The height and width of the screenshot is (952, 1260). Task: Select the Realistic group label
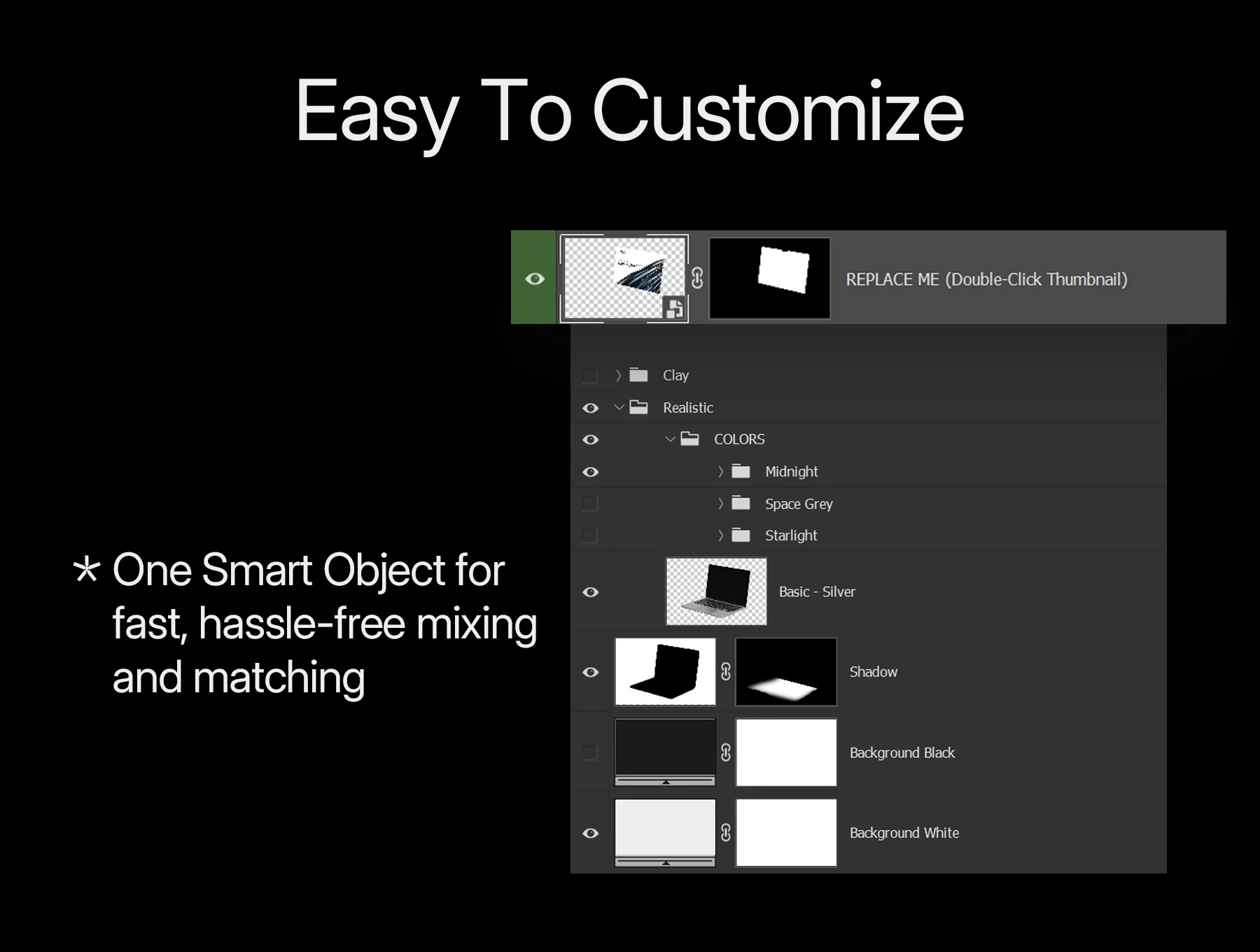pyautogui.click(x=688, y=407)
